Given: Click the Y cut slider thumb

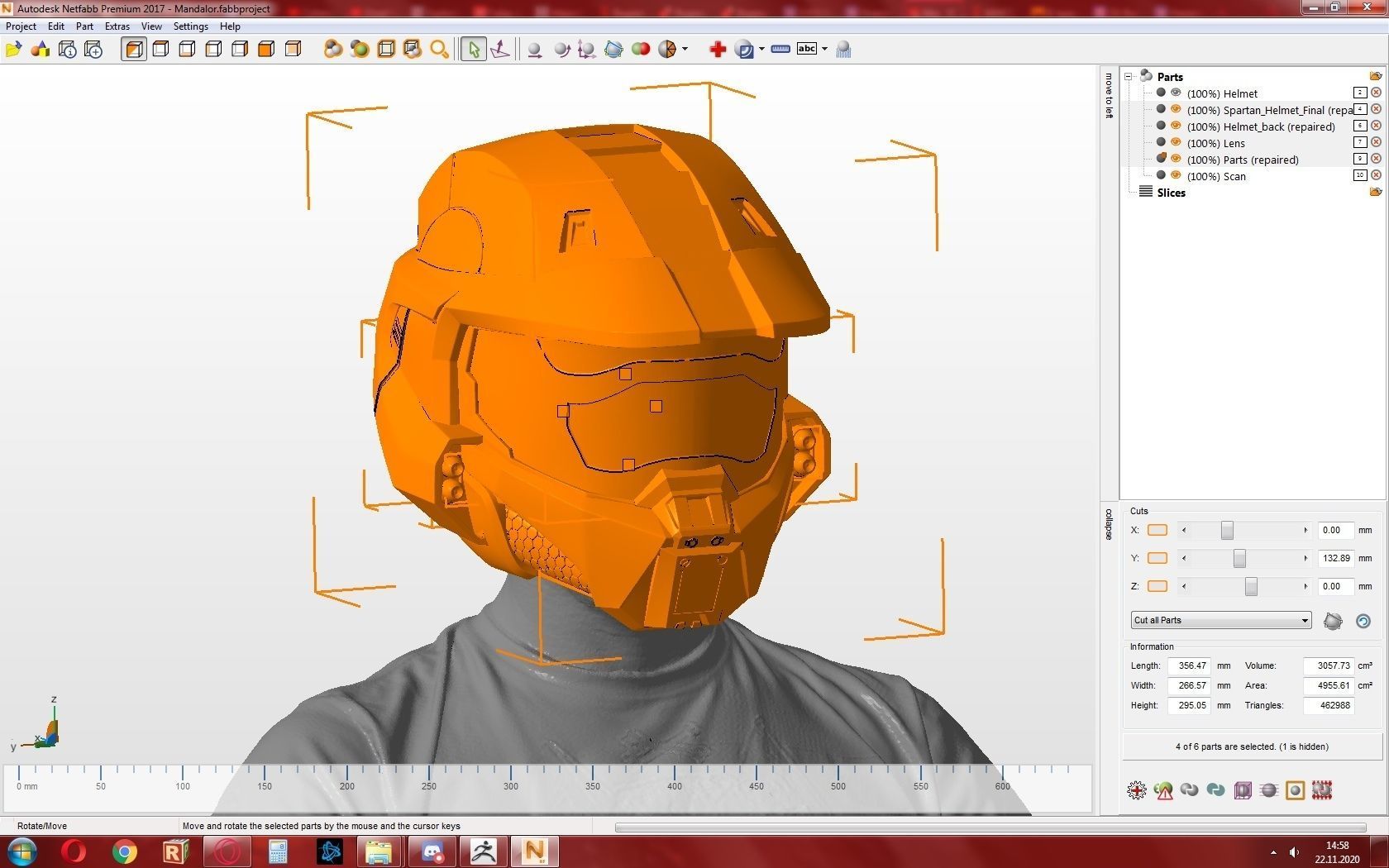Looking at the screenshot, I should tap(1239, 558).
